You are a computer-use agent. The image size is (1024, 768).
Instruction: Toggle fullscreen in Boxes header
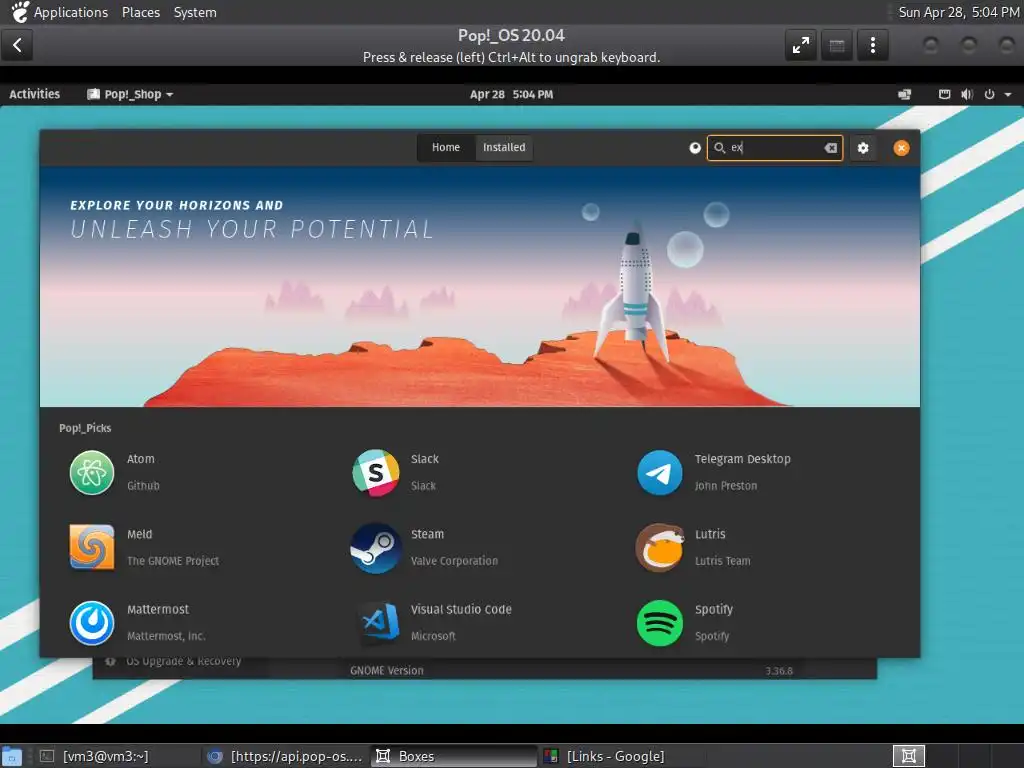tap(801, 45)
